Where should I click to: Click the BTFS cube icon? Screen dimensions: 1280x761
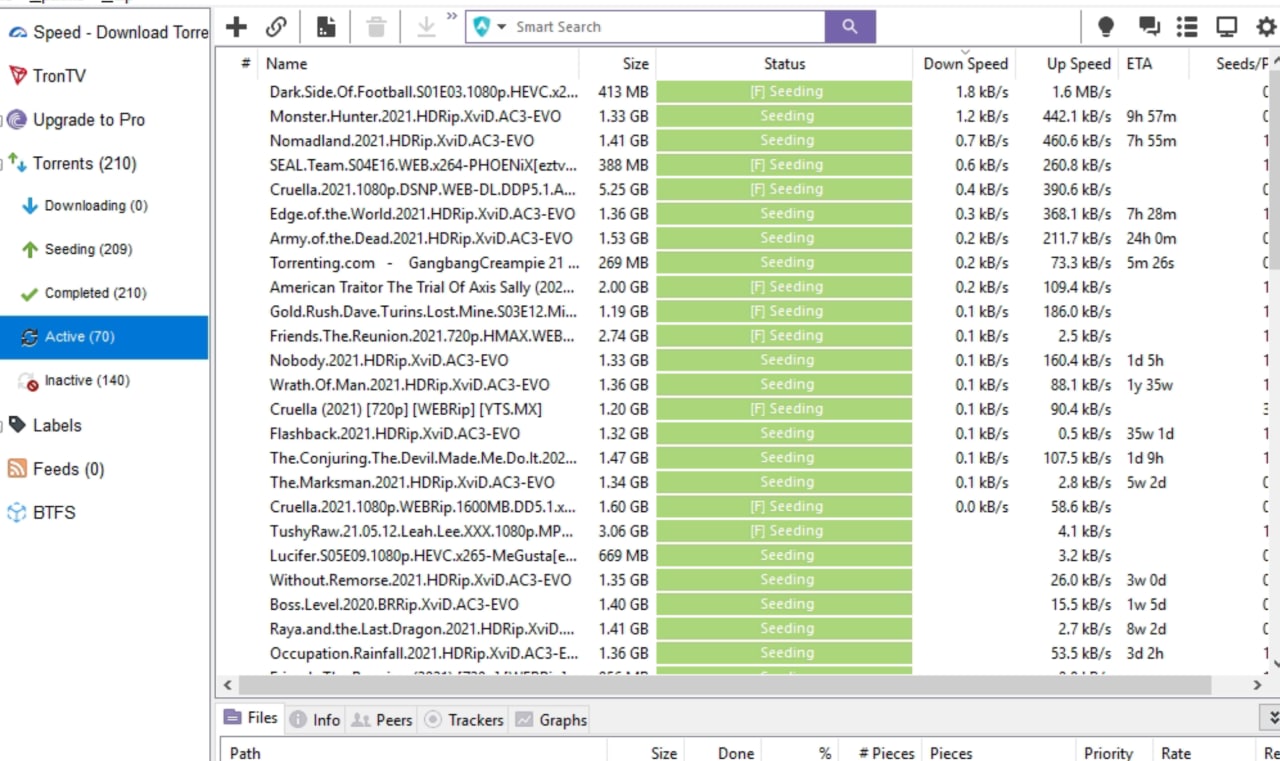click(x=17, y=512)
